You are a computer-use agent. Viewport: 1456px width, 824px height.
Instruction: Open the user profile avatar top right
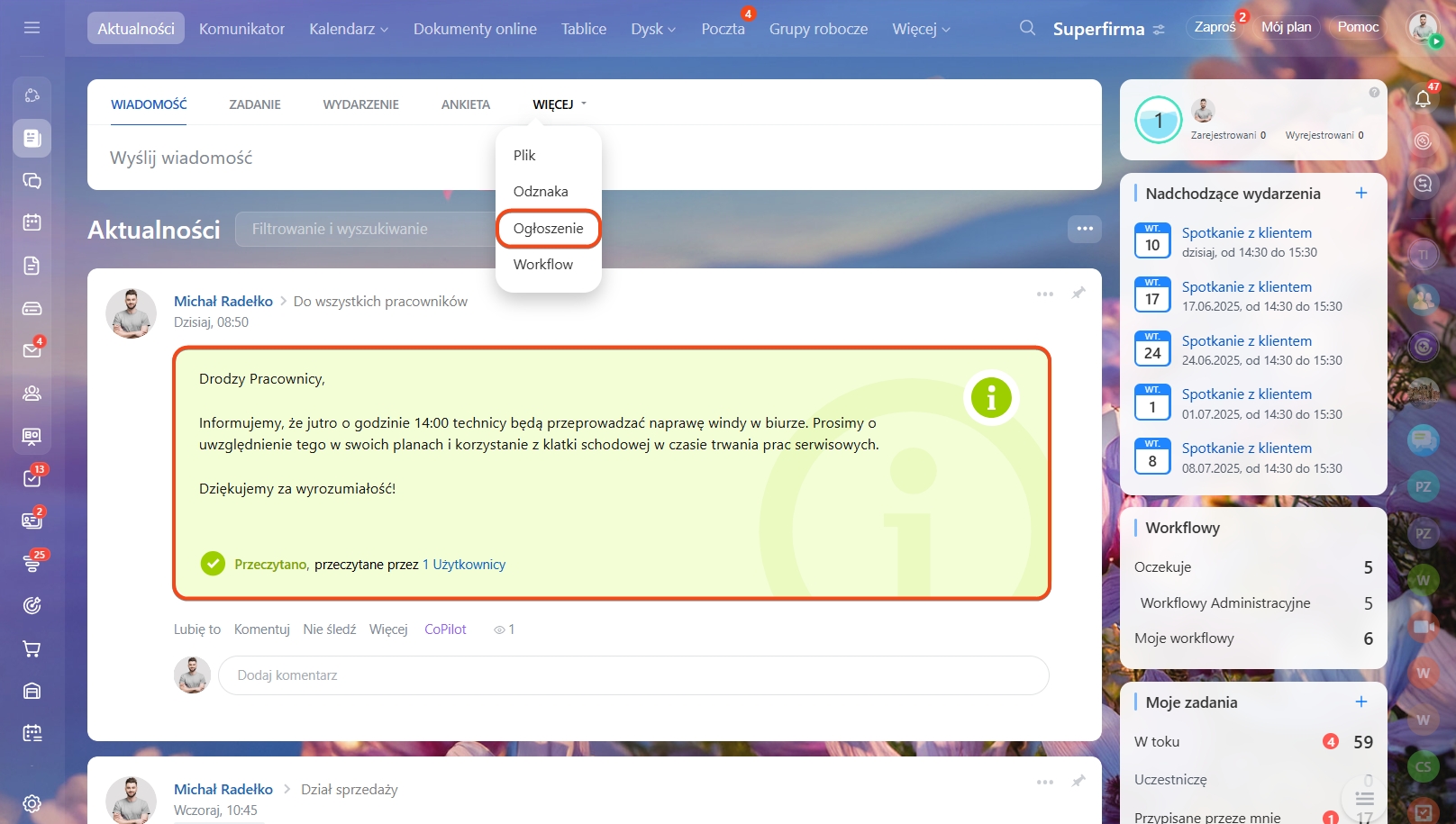[1423, 28]
